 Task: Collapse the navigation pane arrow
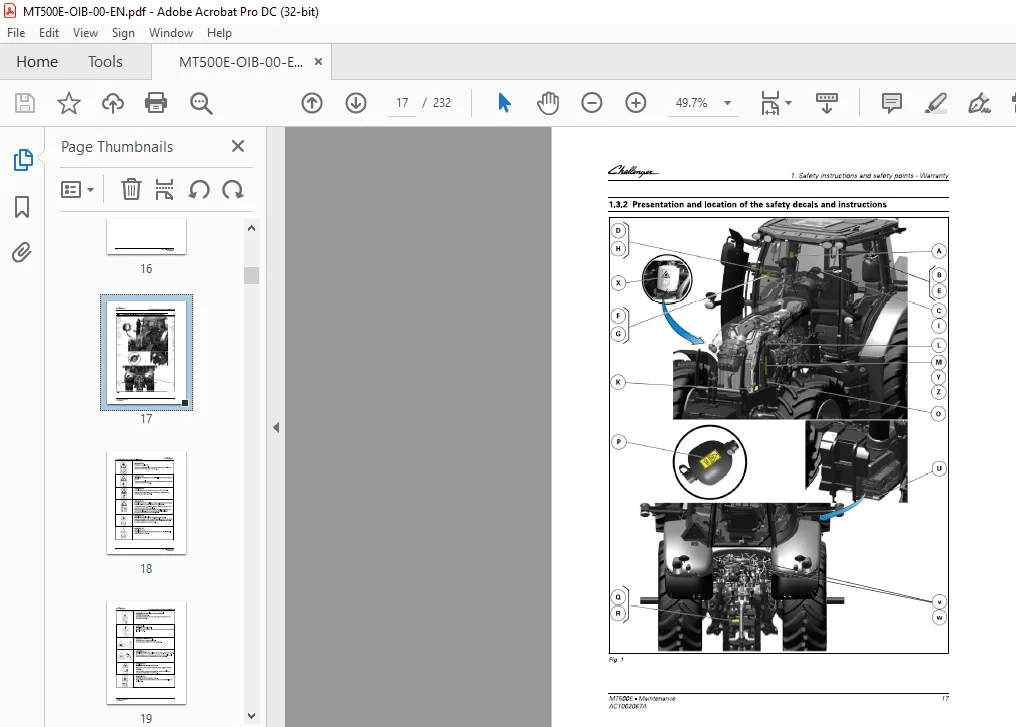(x=276, y=428)
